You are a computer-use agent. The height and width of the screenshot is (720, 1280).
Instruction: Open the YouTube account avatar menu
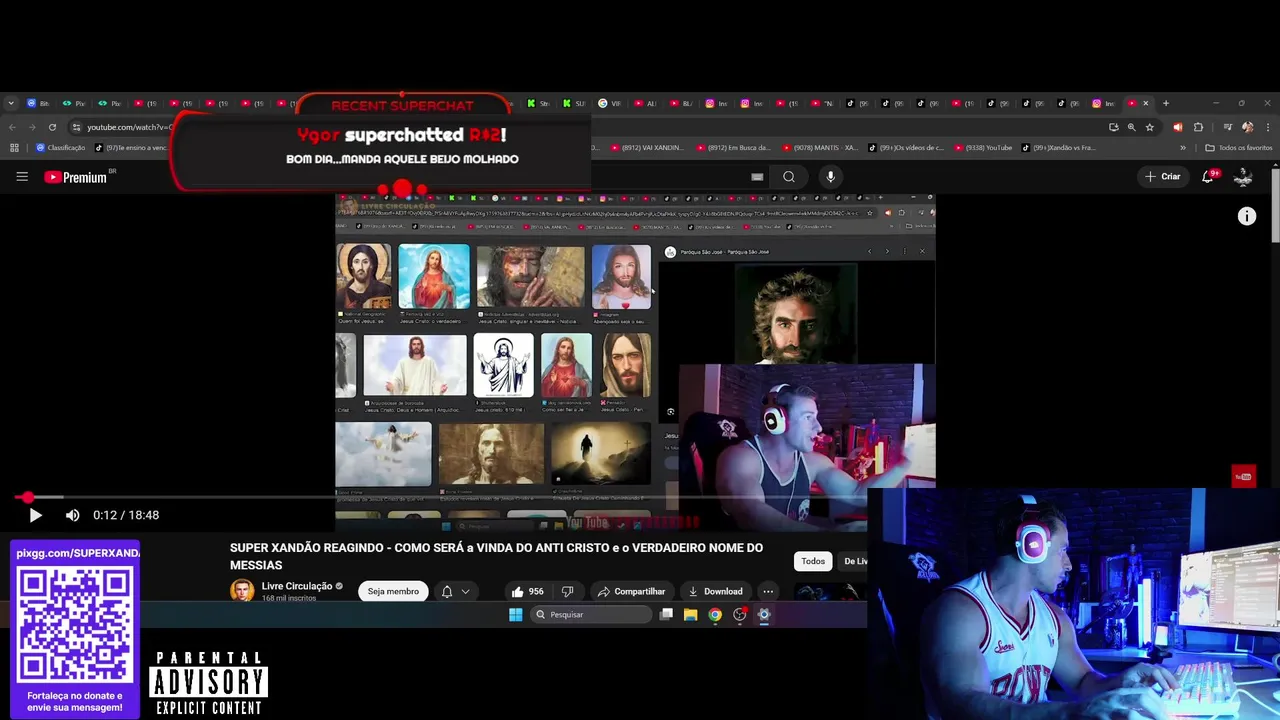point(1243,177)
